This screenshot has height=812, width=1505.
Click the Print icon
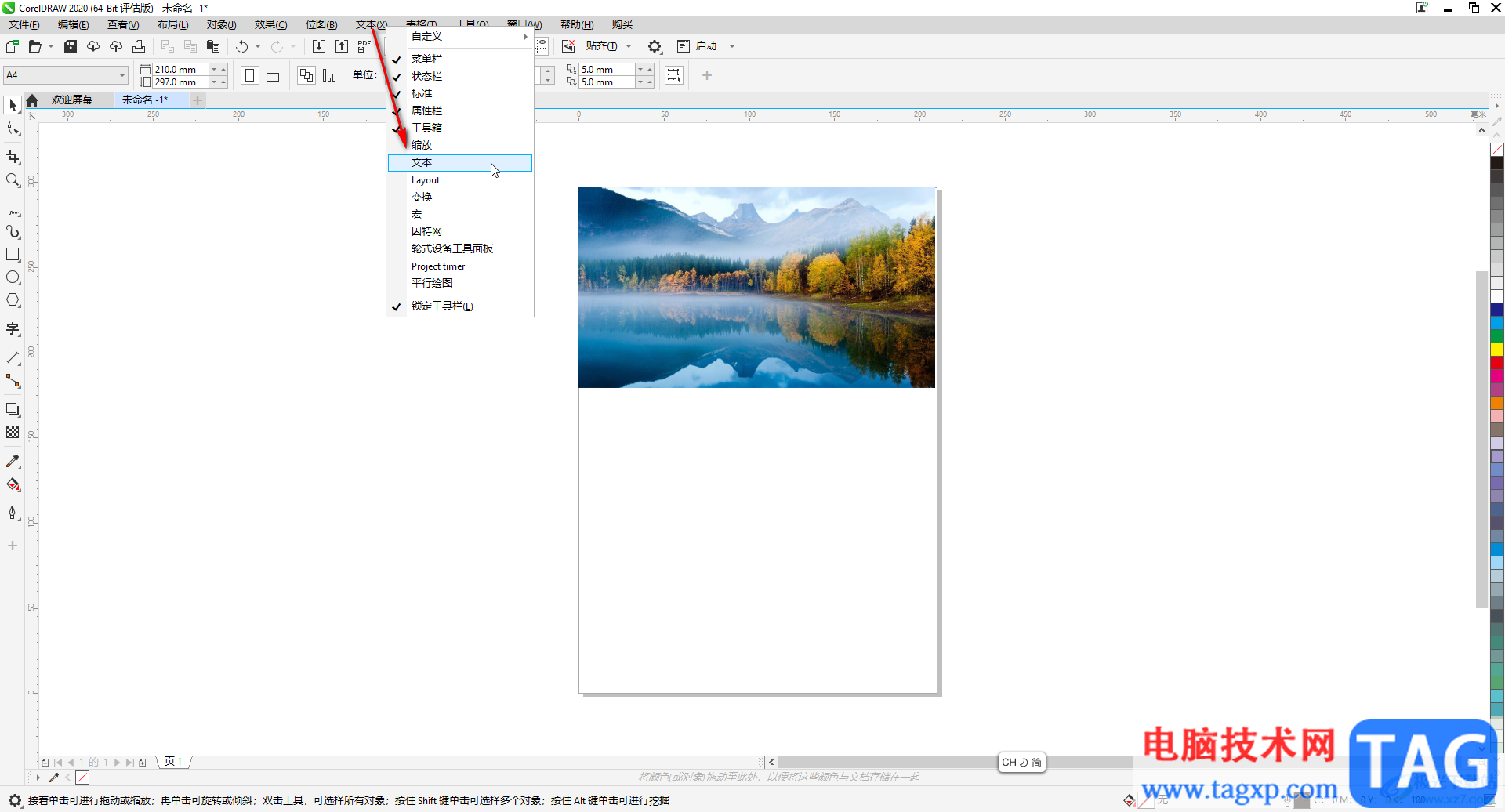click(139, 46)
